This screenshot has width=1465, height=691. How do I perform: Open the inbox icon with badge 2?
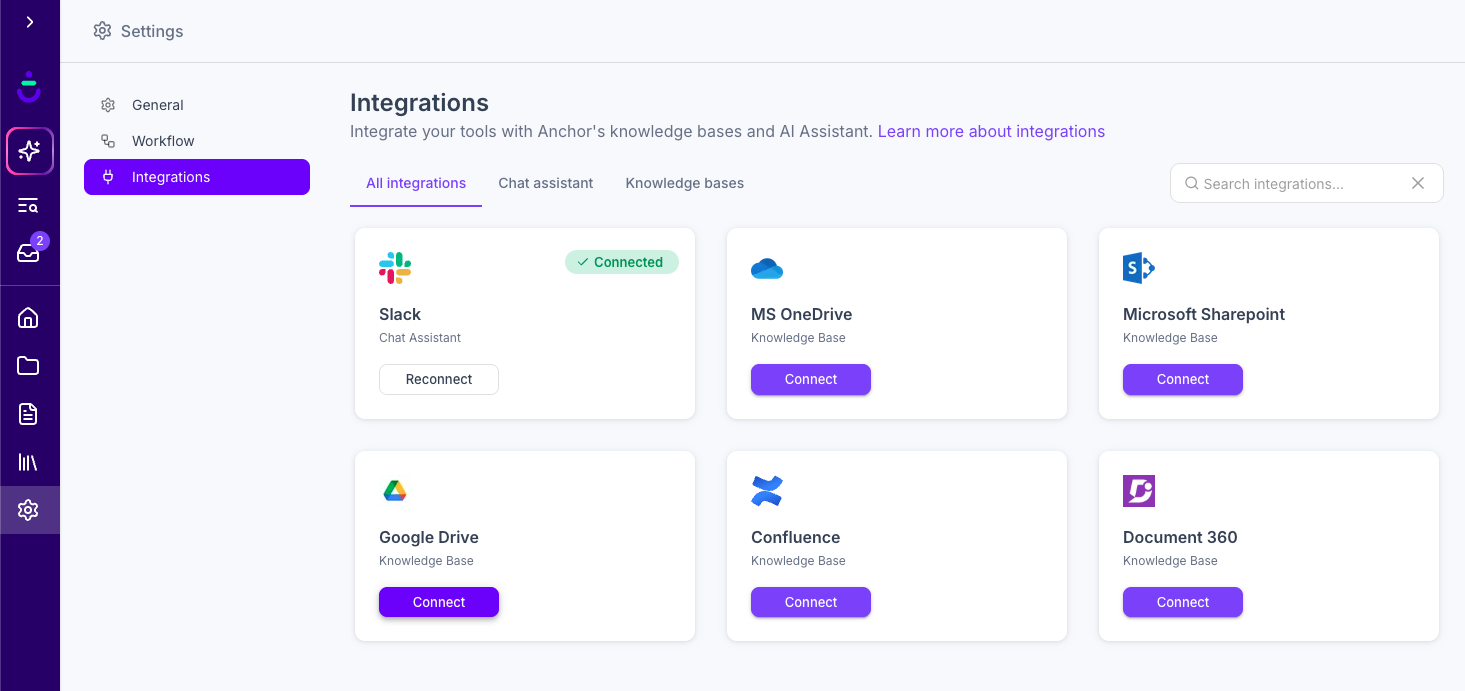28,253
